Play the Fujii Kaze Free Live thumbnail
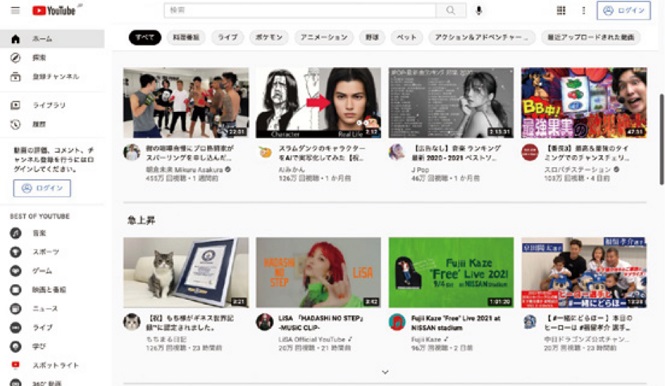This screenshot has width=665, height=386. 451,272
